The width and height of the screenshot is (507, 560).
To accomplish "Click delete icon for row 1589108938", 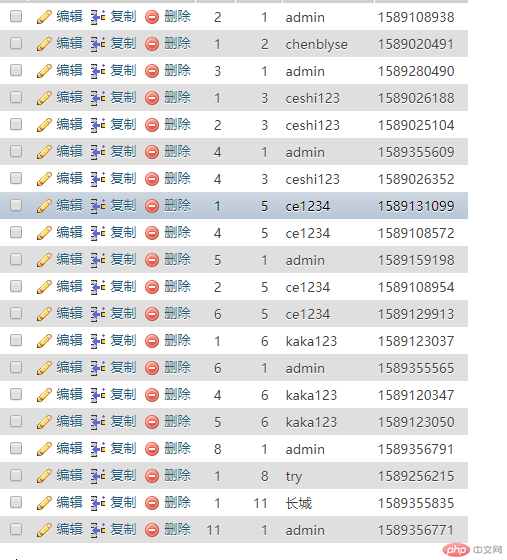I will pyautogui.click(x=152, y=17).
